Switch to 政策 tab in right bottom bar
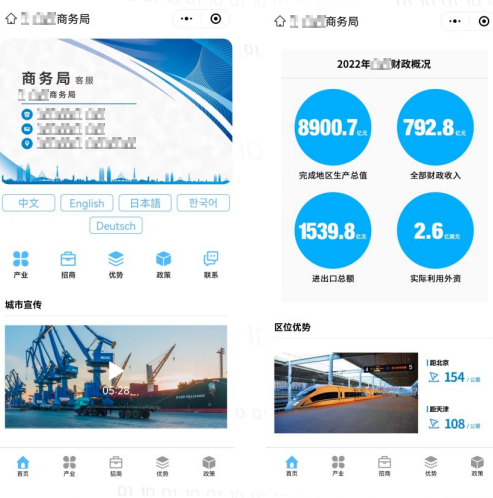Viewport: 493px width, 498px height. click(477, 466)
